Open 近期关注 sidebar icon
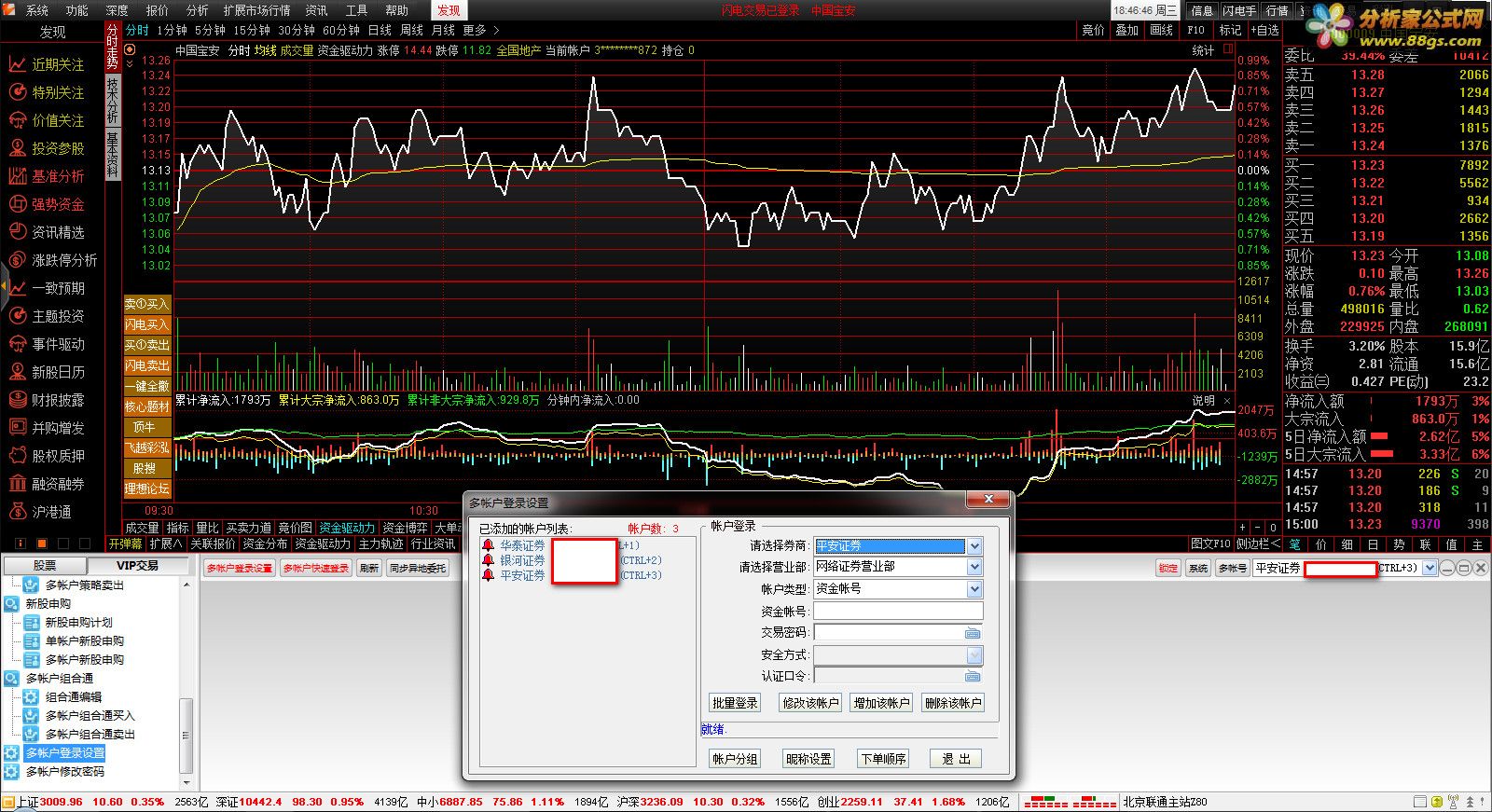The width and height of the screenshot is (1492, 812). [17, 64]
